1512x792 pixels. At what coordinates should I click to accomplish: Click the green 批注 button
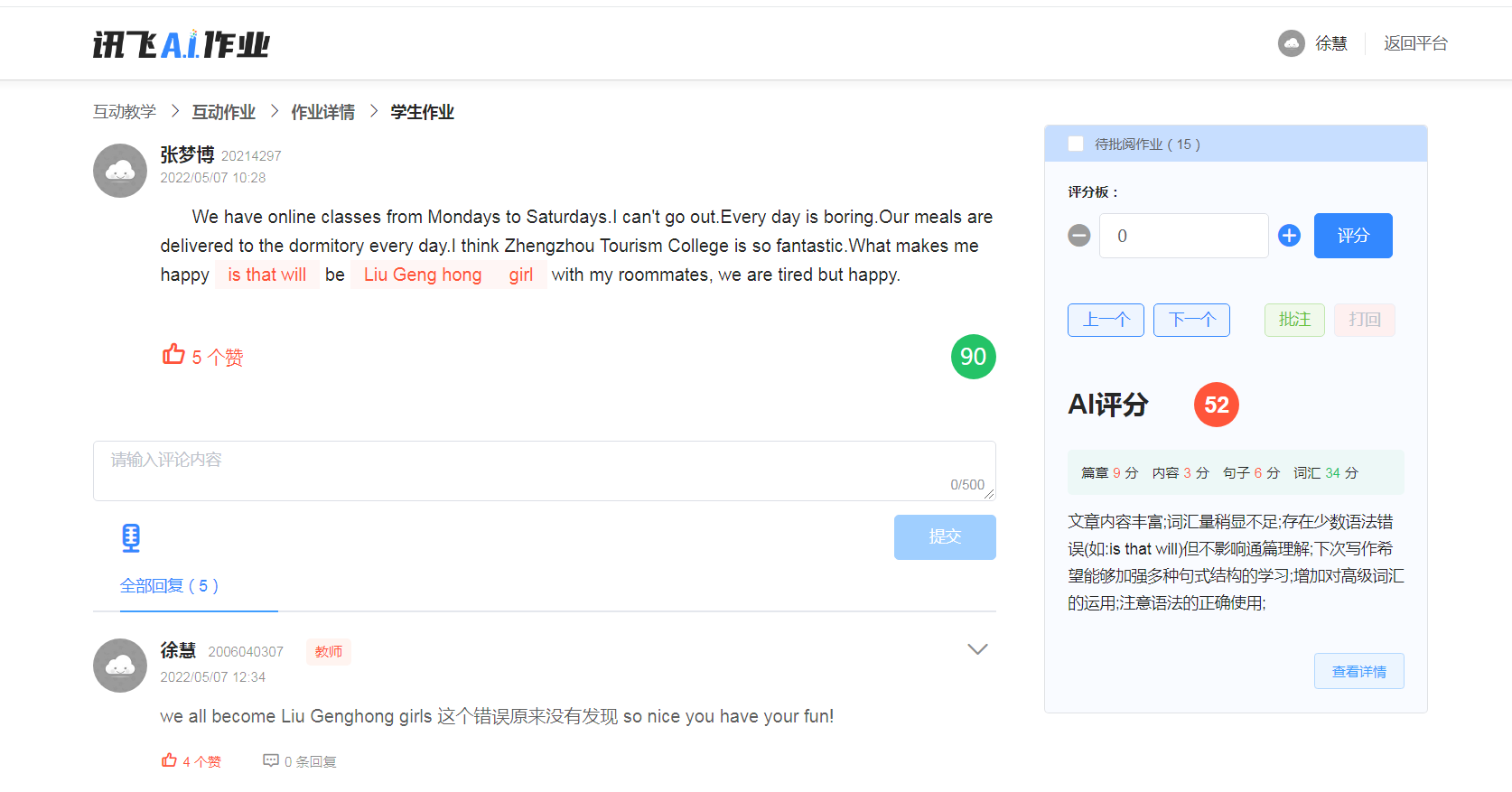pos(1293,320)
